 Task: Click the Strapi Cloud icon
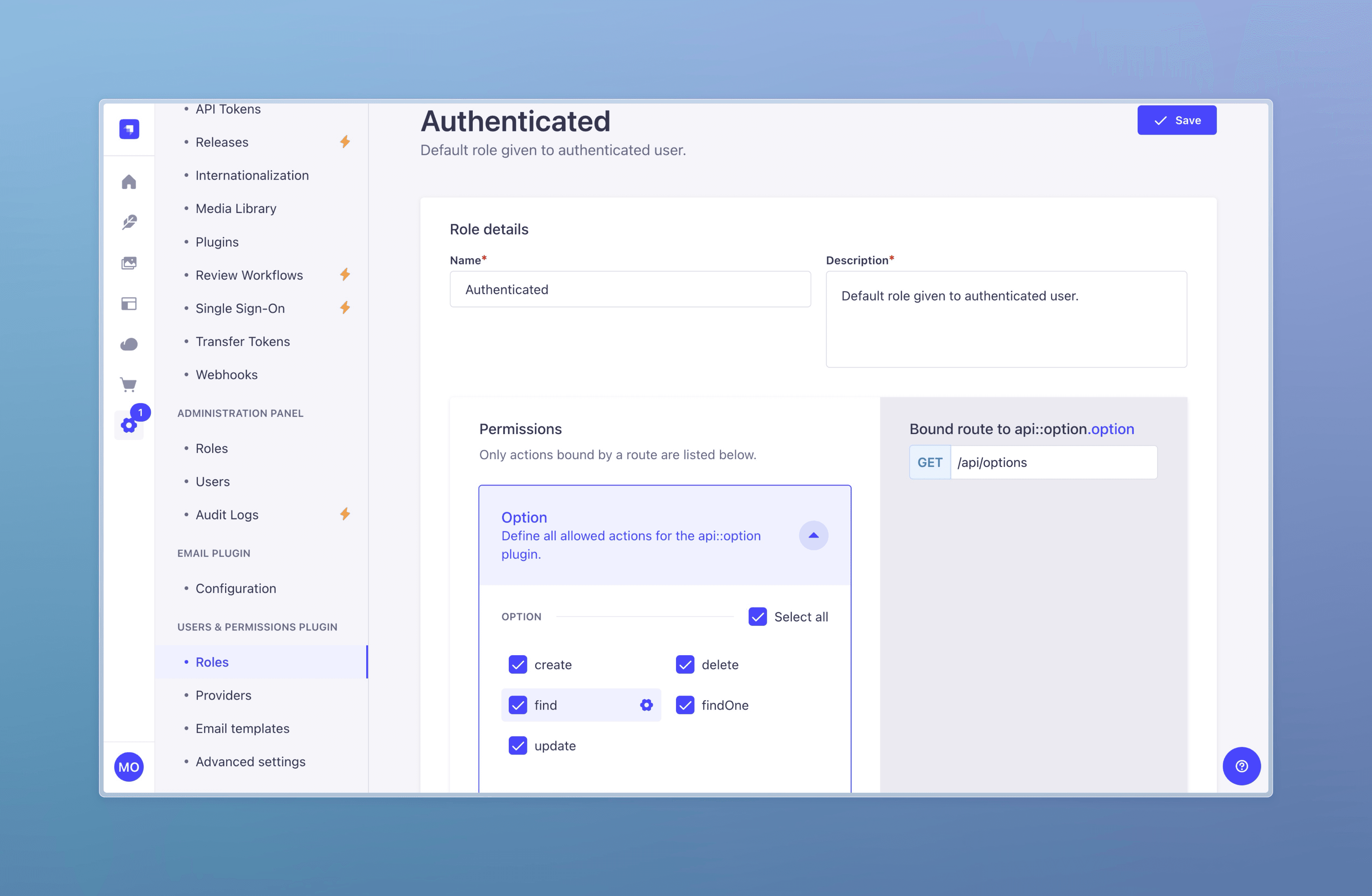coord(129,344)
